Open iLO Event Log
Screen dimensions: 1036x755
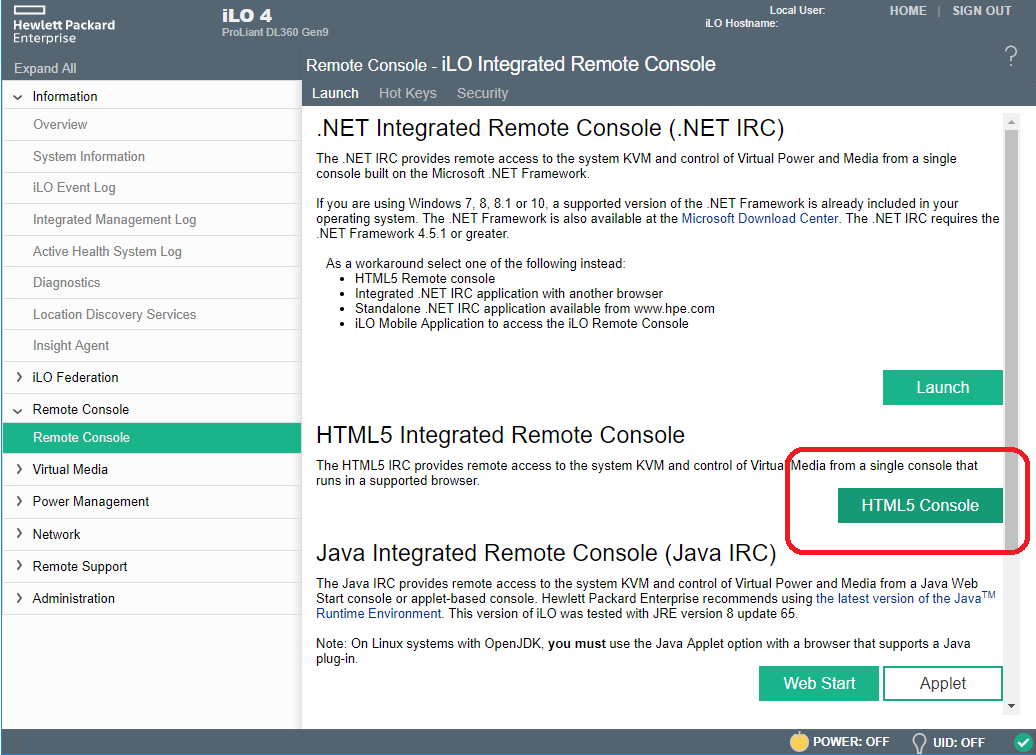point(152,188)
